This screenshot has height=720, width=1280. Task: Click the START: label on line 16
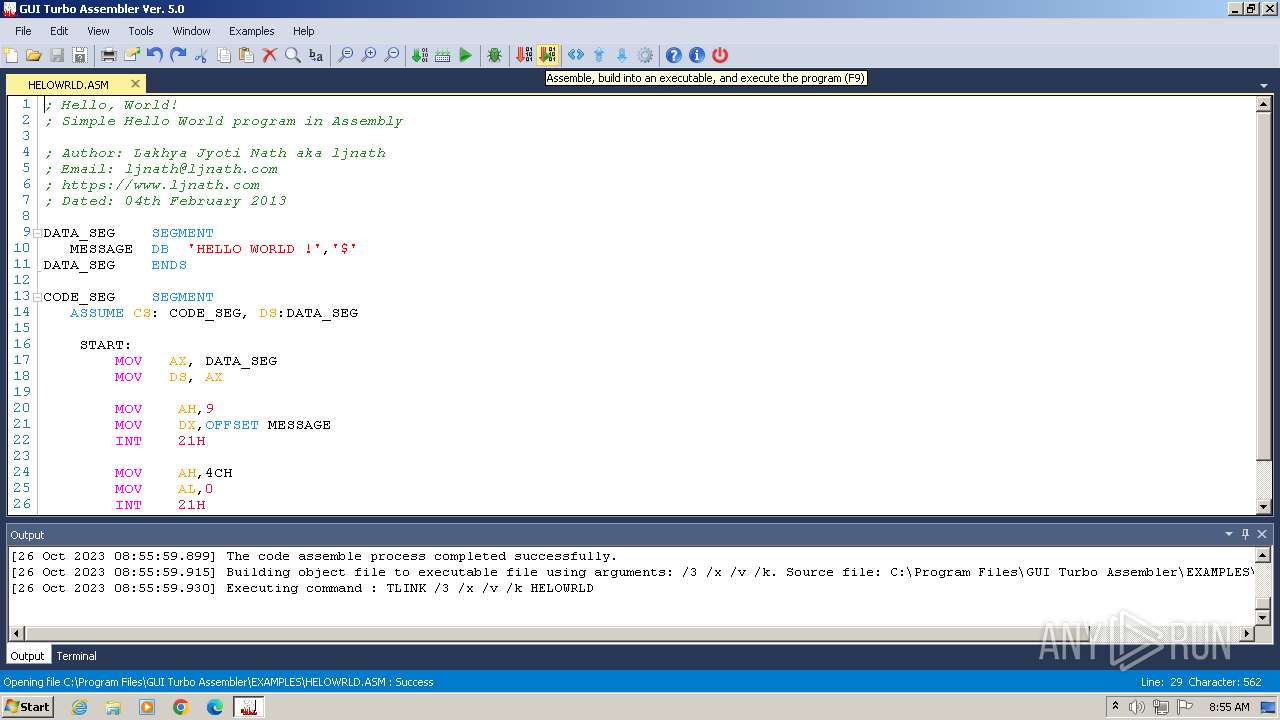tap(105, 345)
